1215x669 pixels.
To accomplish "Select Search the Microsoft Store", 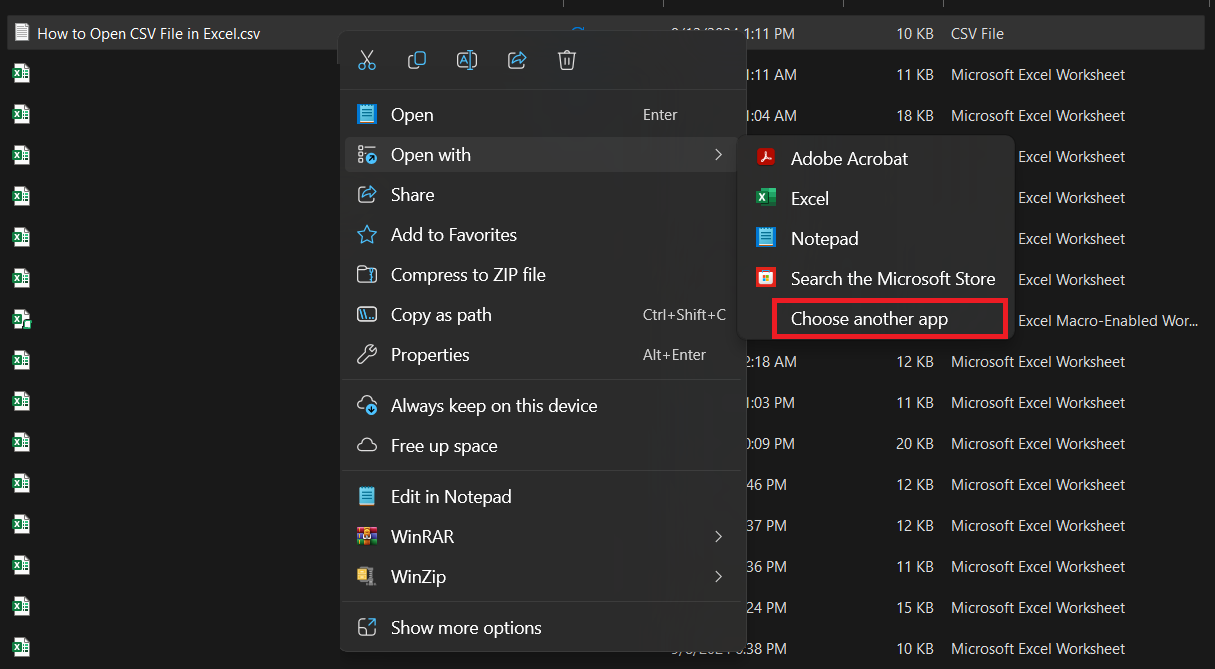I will 876,279.
